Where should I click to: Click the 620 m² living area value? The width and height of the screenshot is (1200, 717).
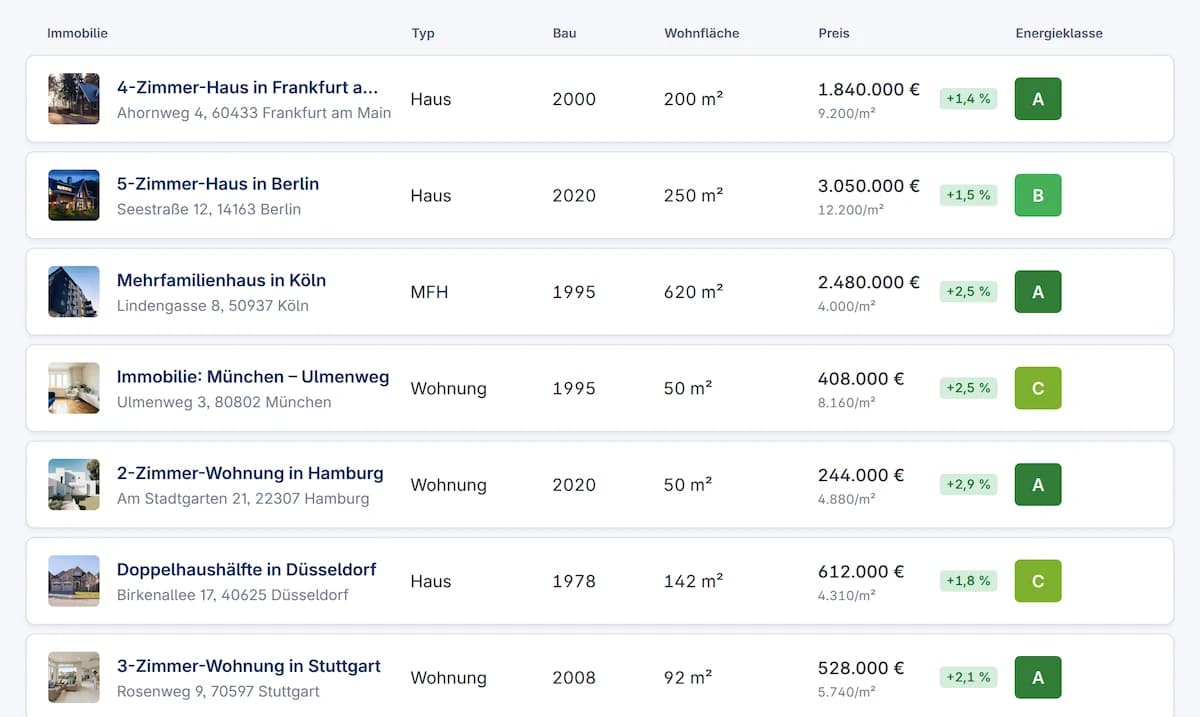(x=693, y=292)
